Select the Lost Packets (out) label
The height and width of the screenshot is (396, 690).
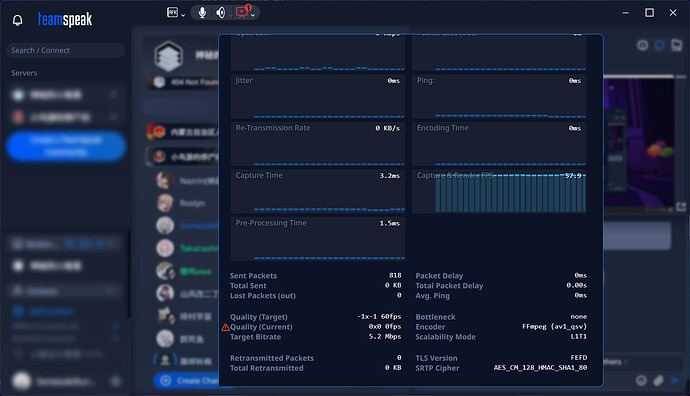263,296
